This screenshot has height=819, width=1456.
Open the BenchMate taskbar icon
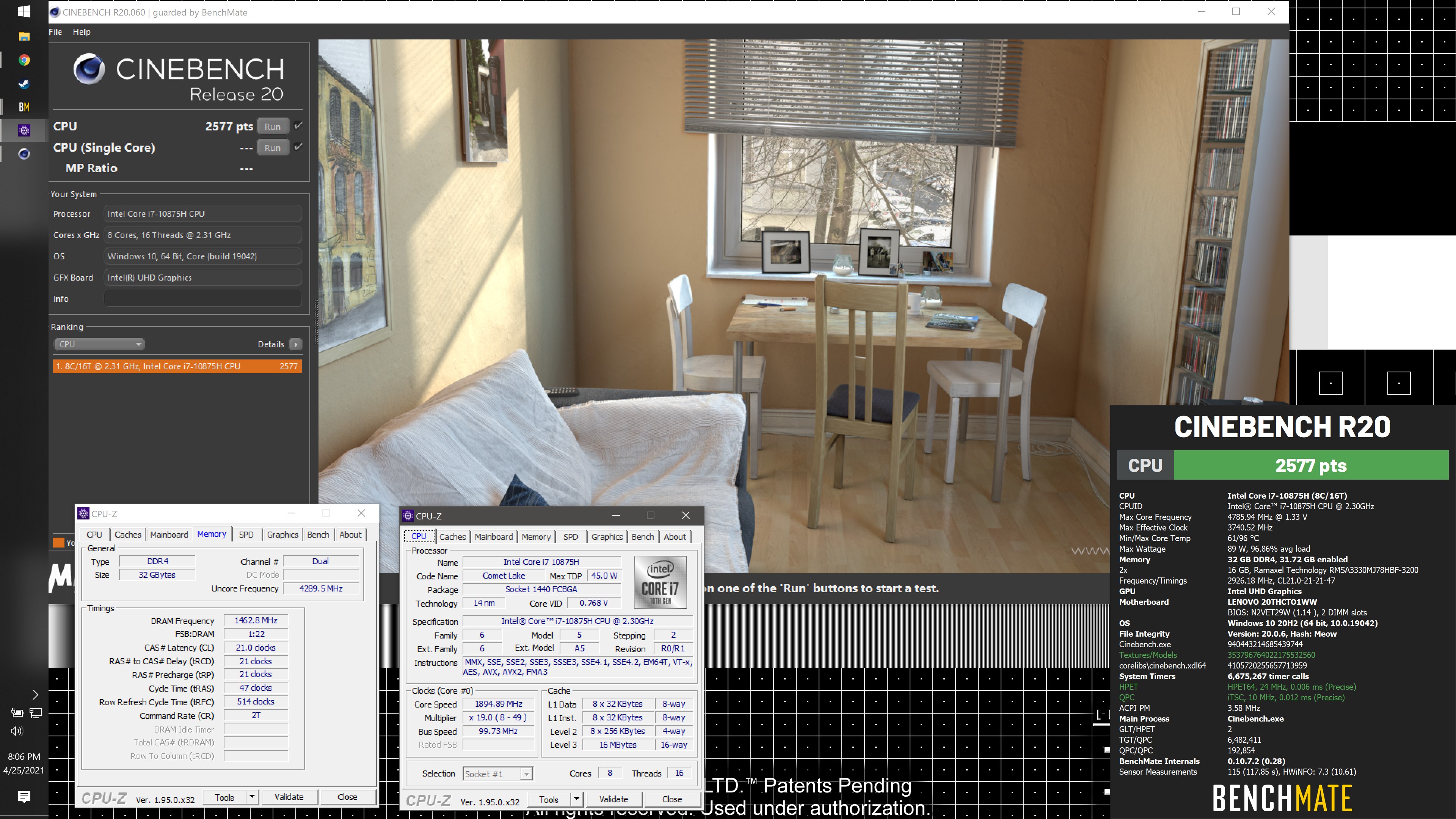point(24,107)
